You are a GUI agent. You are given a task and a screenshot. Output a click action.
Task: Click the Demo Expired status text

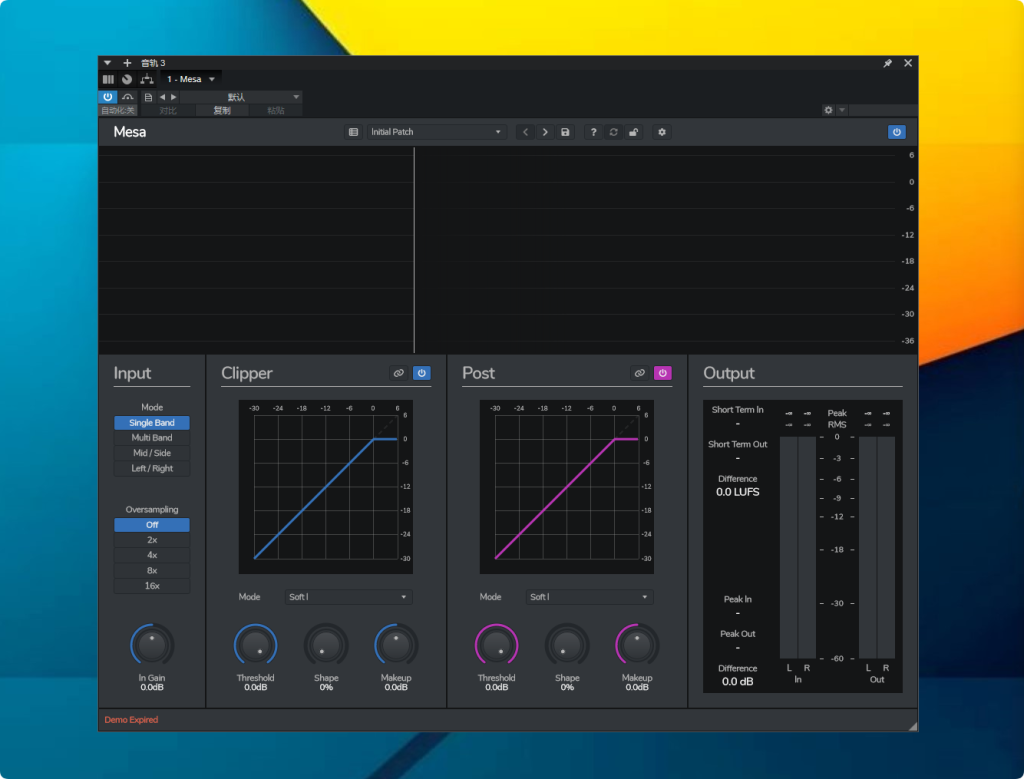click(x=131, y=720)
